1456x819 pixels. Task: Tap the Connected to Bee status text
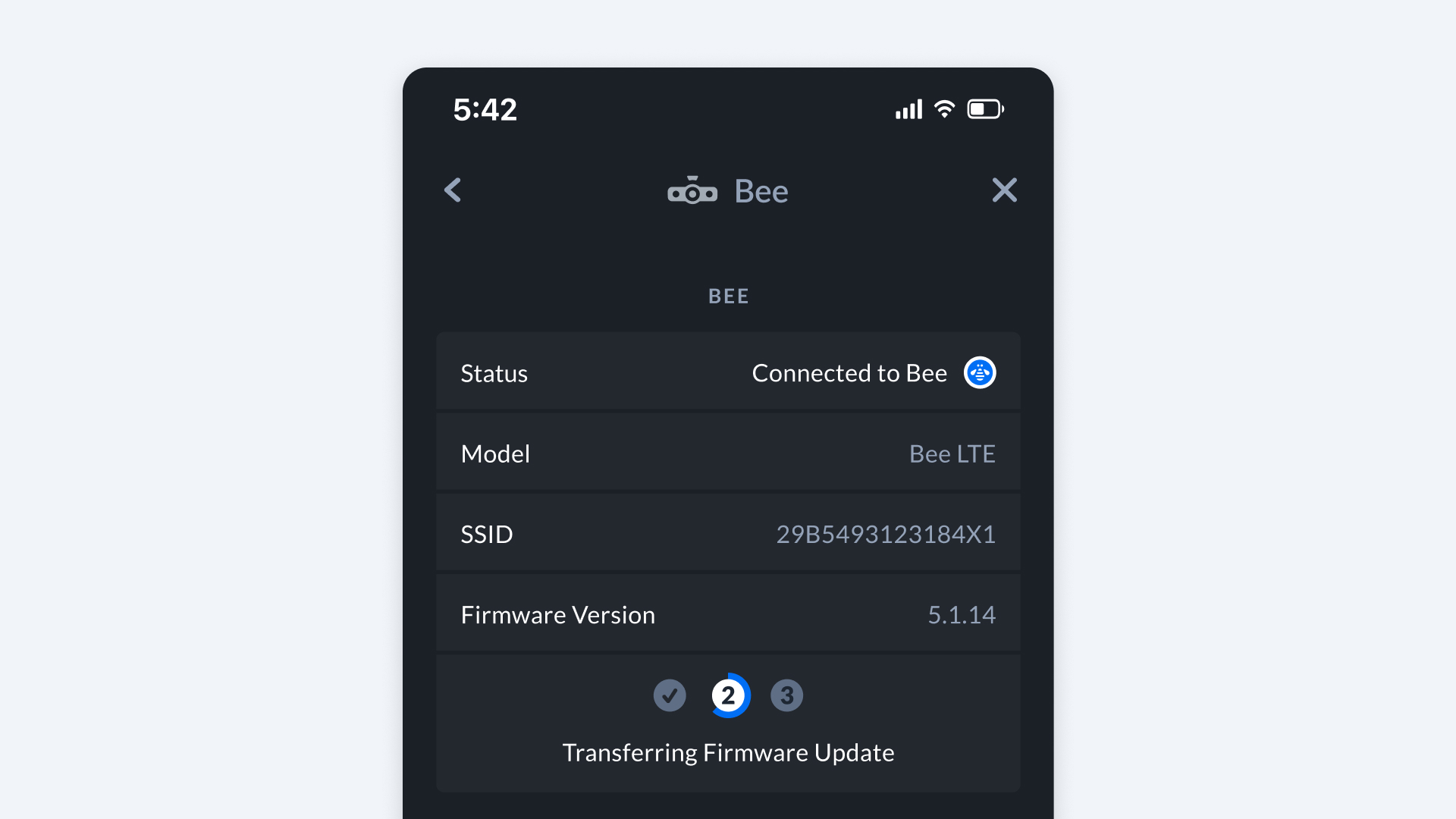pyautogui.click(x=849, y=373)
